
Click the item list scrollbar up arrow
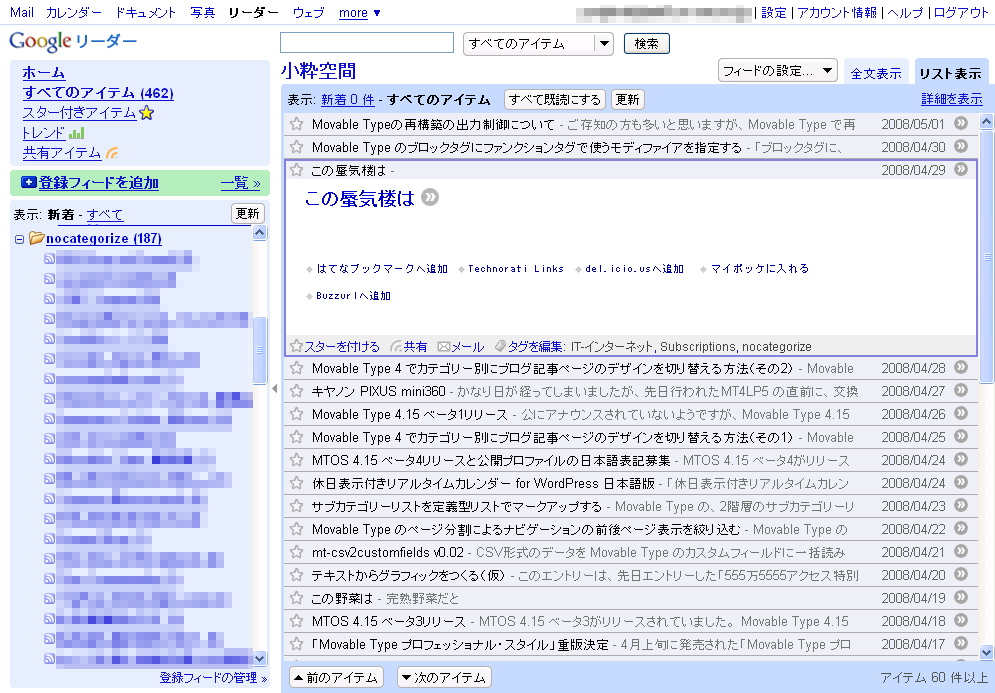point(986,121)
